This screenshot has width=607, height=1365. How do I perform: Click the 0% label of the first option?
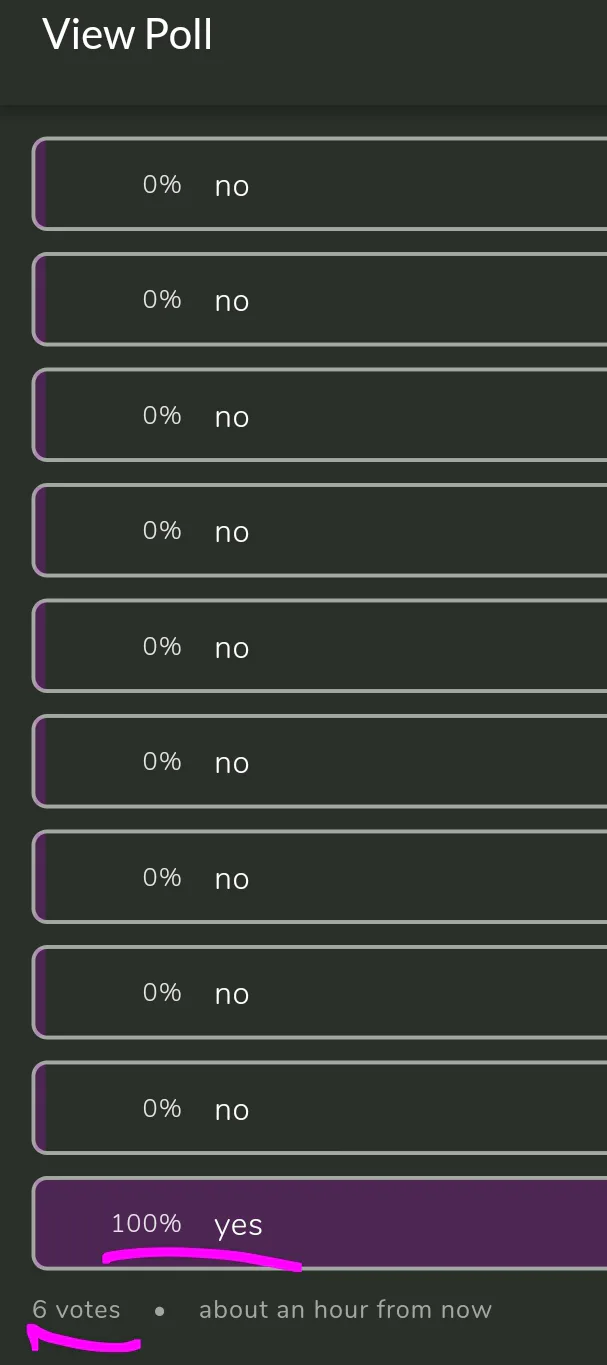coord(161,184)
